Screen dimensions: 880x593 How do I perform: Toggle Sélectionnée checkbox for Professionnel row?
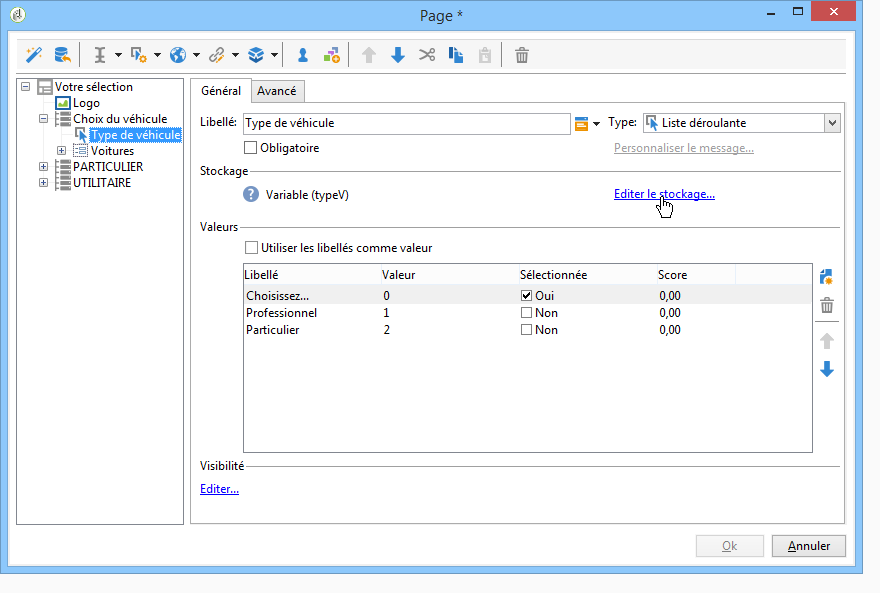pos(526,313)
